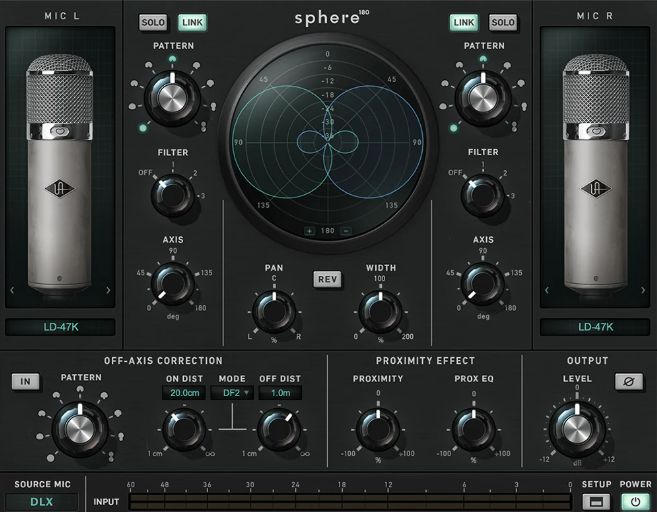
Task: Click the 200 label on WIDTH knob
Action: (x=408, y=336)
